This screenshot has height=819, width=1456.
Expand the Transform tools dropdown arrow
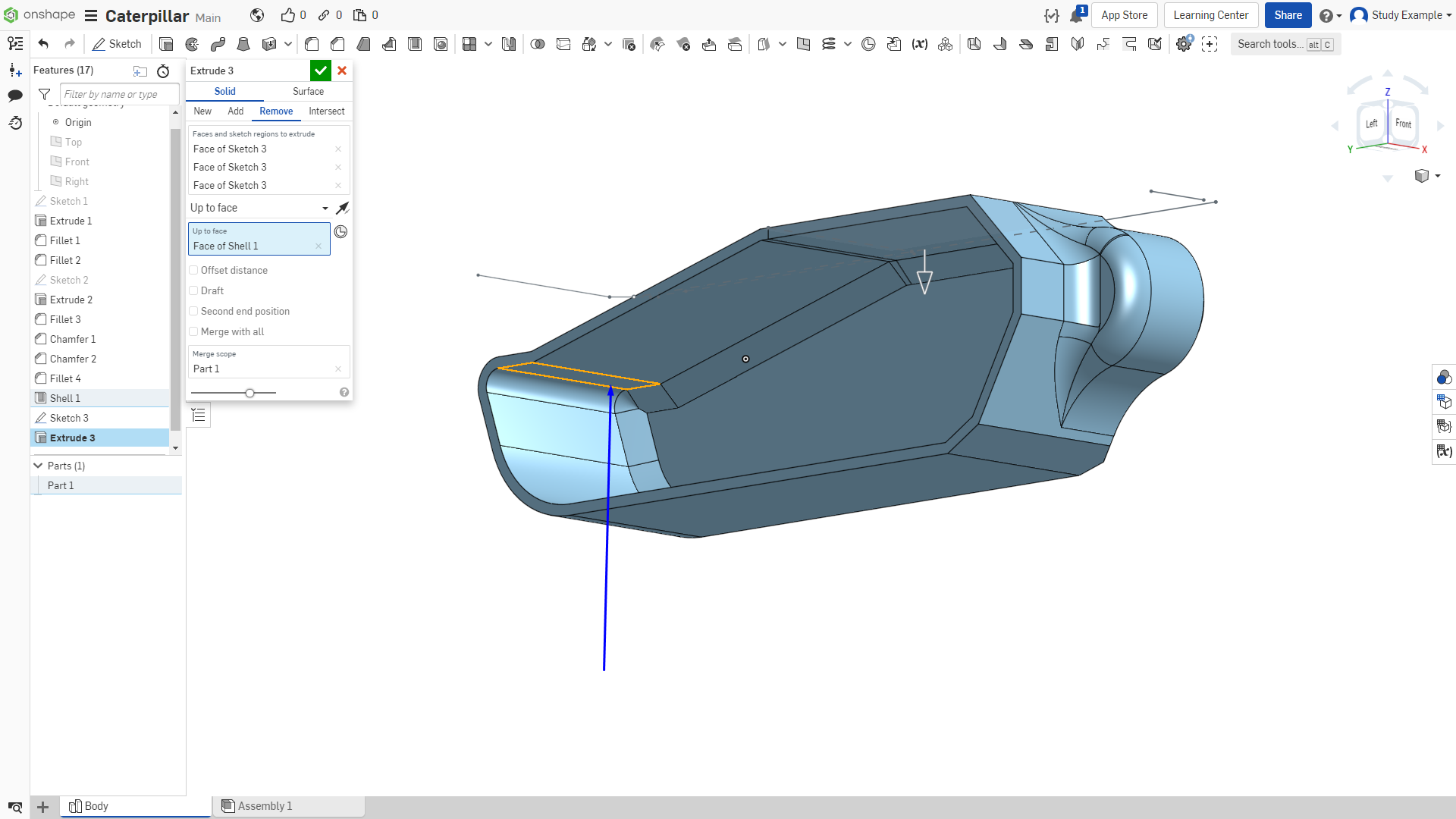pos(608,44)
